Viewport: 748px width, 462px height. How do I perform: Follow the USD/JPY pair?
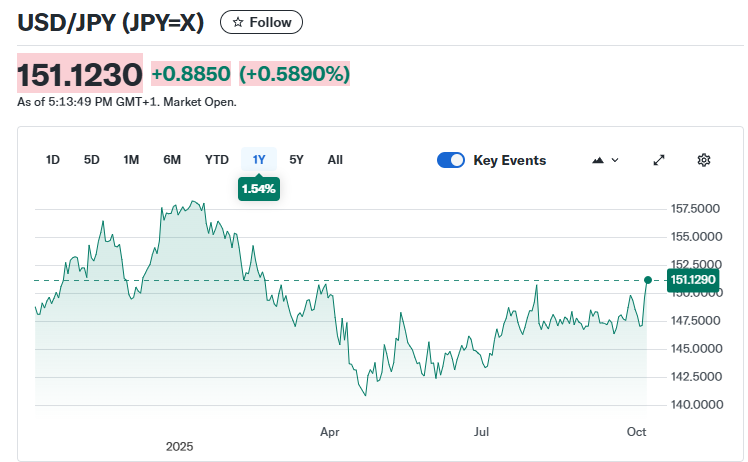[x=261, y=22]
